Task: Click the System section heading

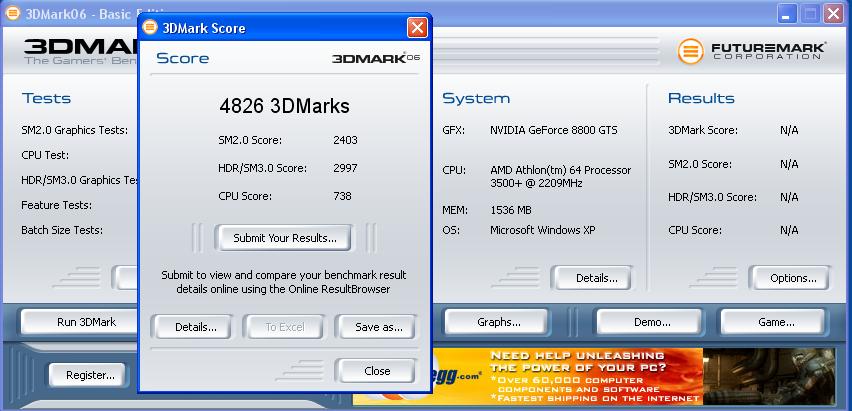Action: coord(476,98)
